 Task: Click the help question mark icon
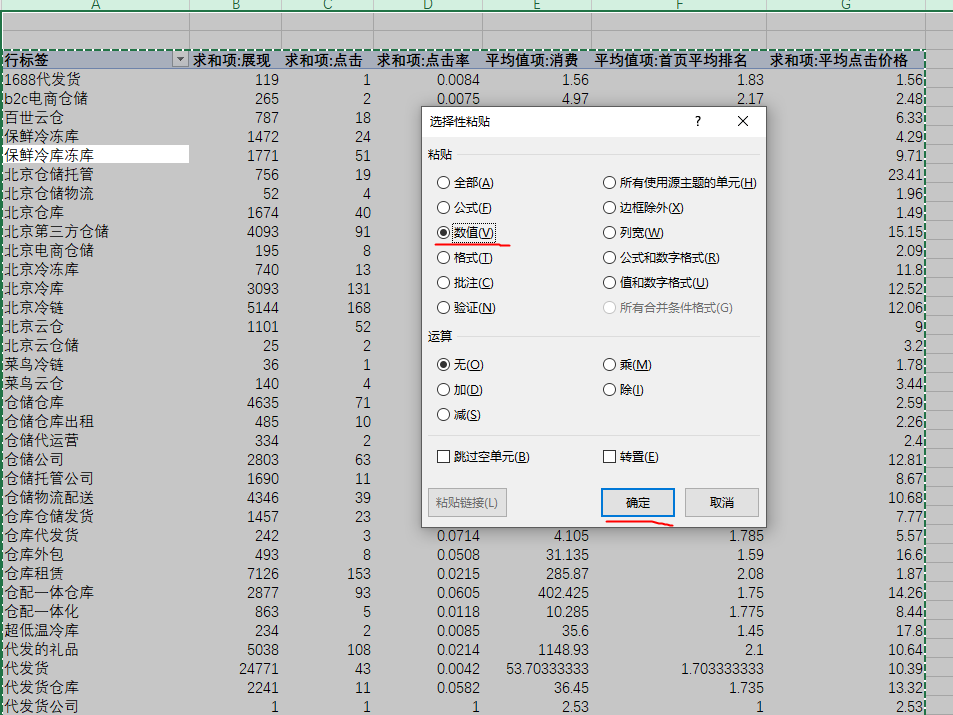tap(697, 121)
